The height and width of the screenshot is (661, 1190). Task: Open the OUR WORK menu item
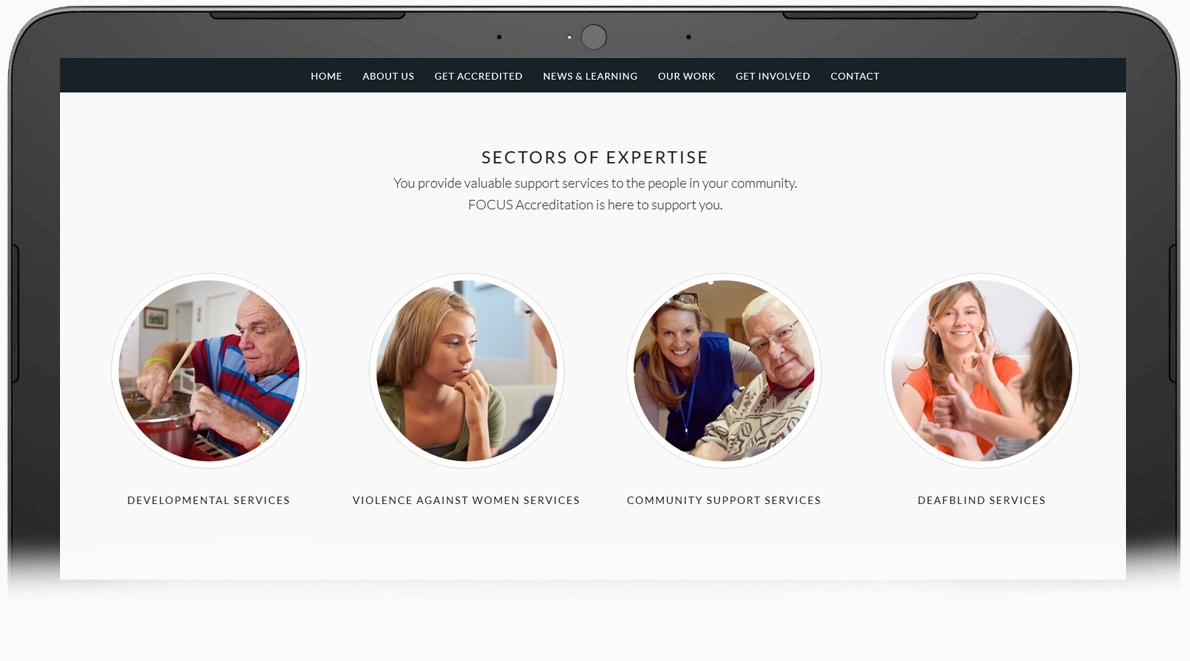click(x=686, y=77)
